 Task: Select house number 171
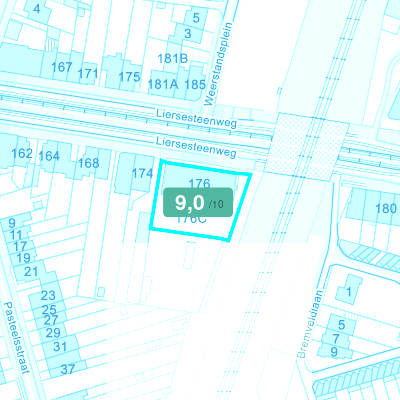click(x=88, y=73)
